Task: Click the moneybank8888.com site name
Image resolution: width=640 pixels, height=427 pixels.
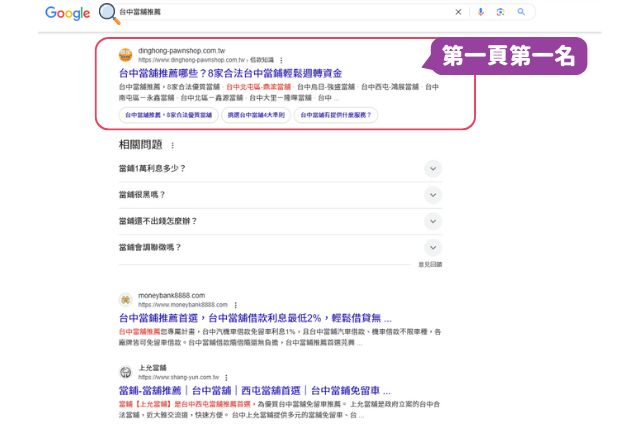Action: [171, 295]
